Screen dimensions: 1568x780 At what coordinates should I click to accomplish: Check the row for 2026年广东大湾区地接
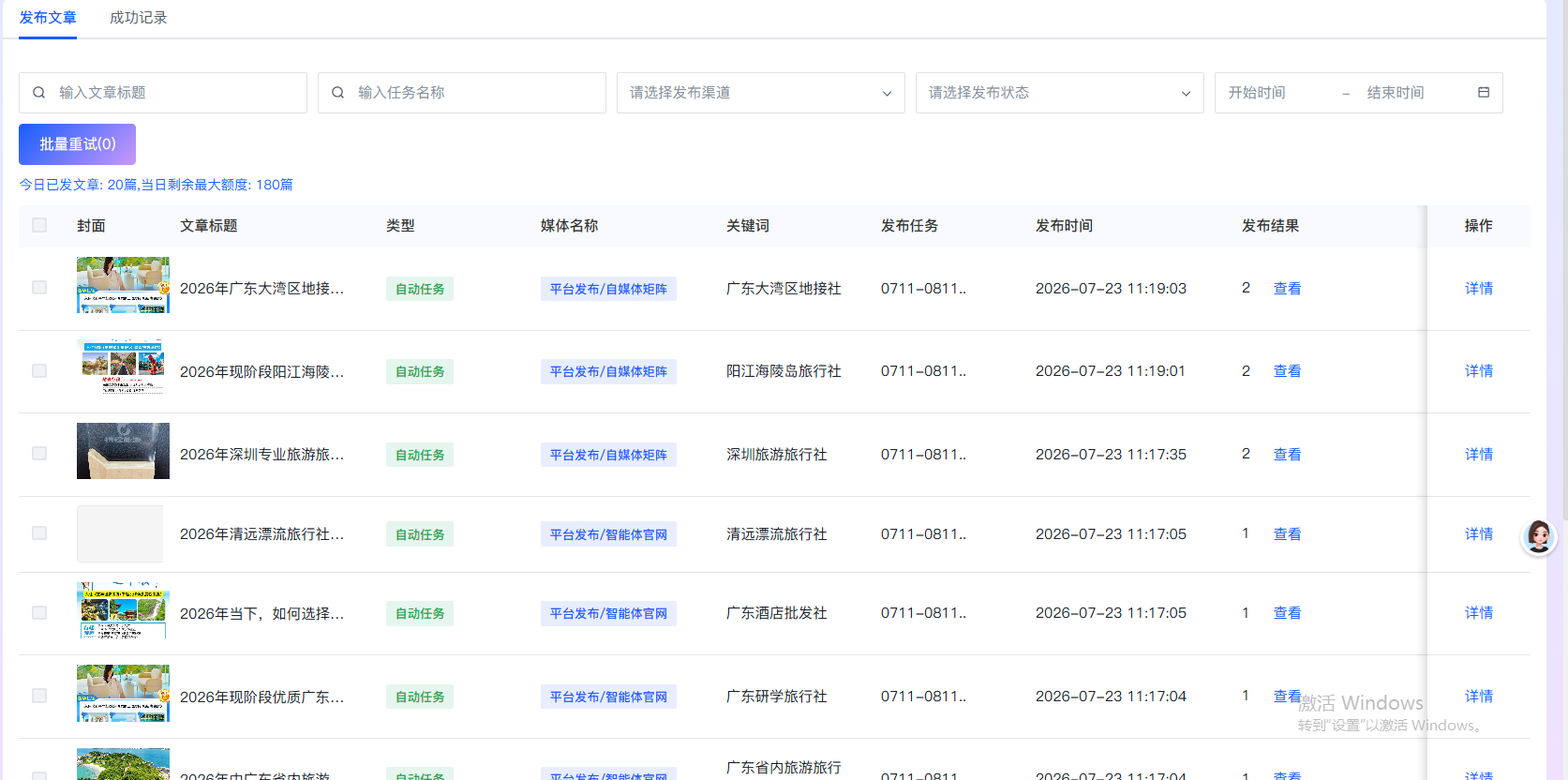click(39, 288)
